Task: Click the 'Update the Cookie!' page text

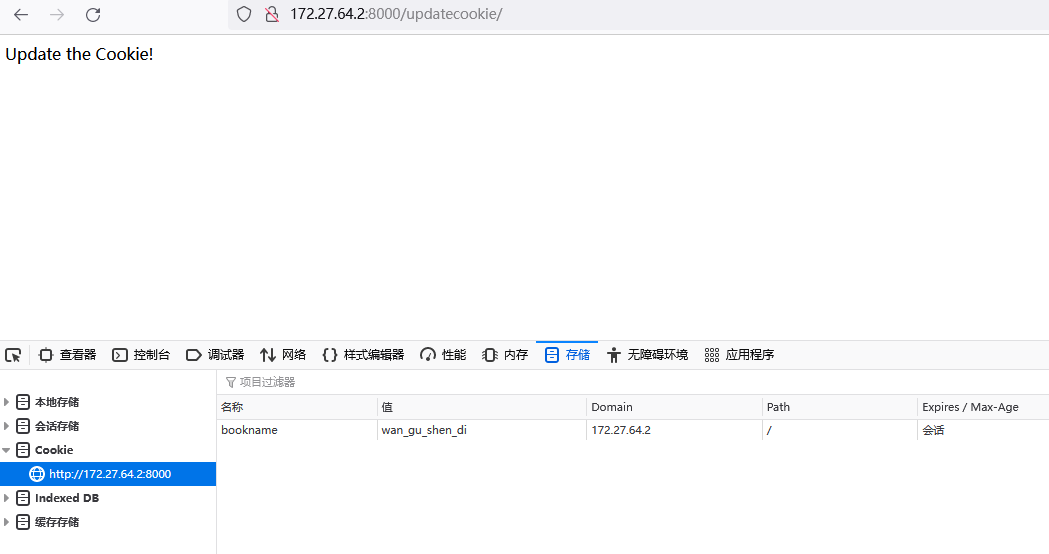Action: pyautogui.click(x=79, y=54)
